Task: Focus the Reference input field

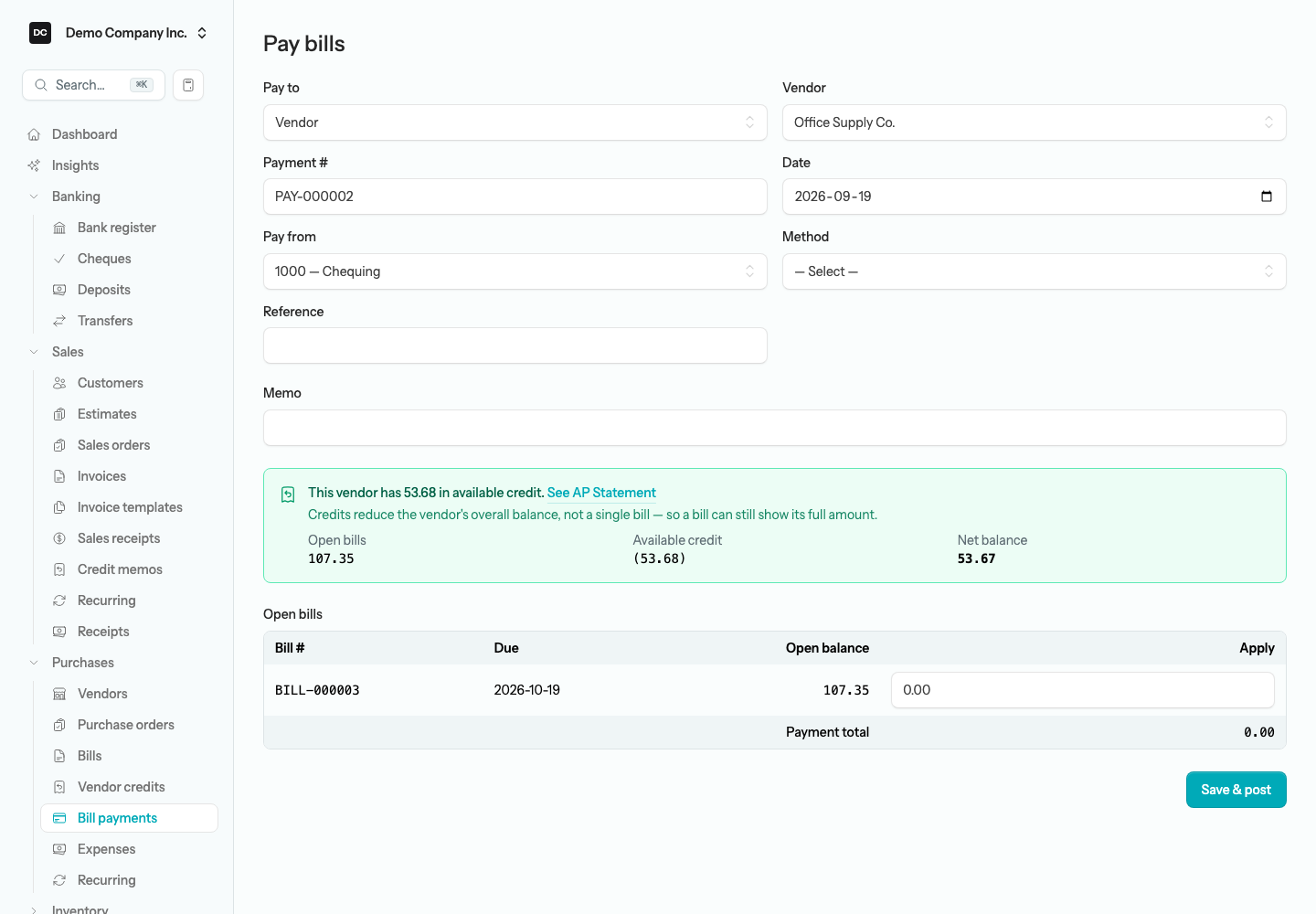Action: (x=515, y=345)
